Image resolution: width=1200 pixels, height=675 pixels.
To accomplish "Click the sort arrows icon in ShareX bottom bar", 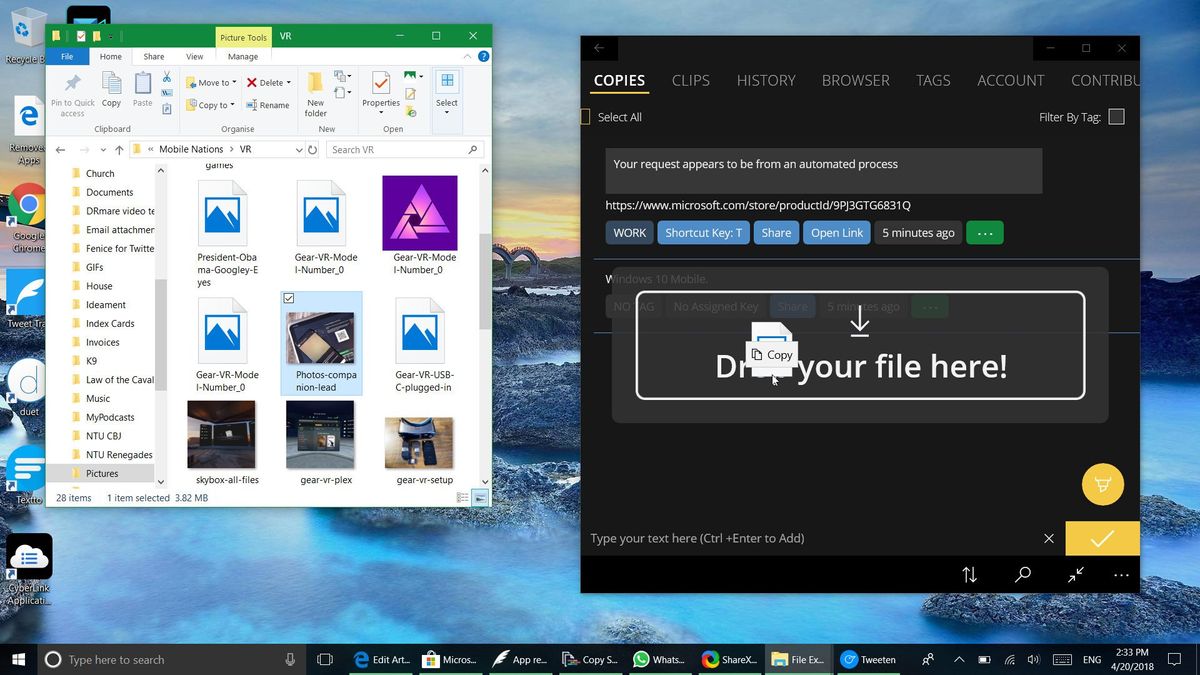I will (x=969, y=575).
